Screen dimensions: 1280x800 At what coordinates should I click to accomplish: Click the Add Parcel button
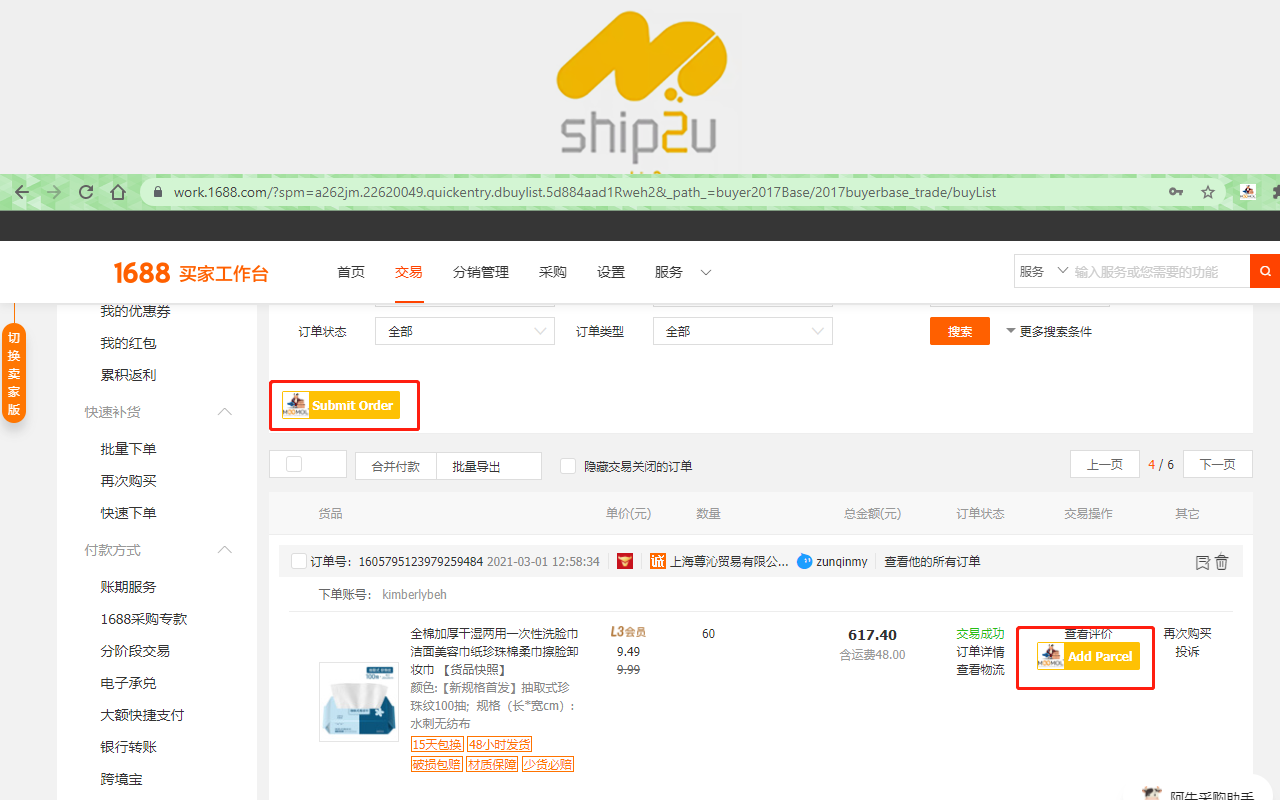pyautogui.click(x=1089, y=656)
